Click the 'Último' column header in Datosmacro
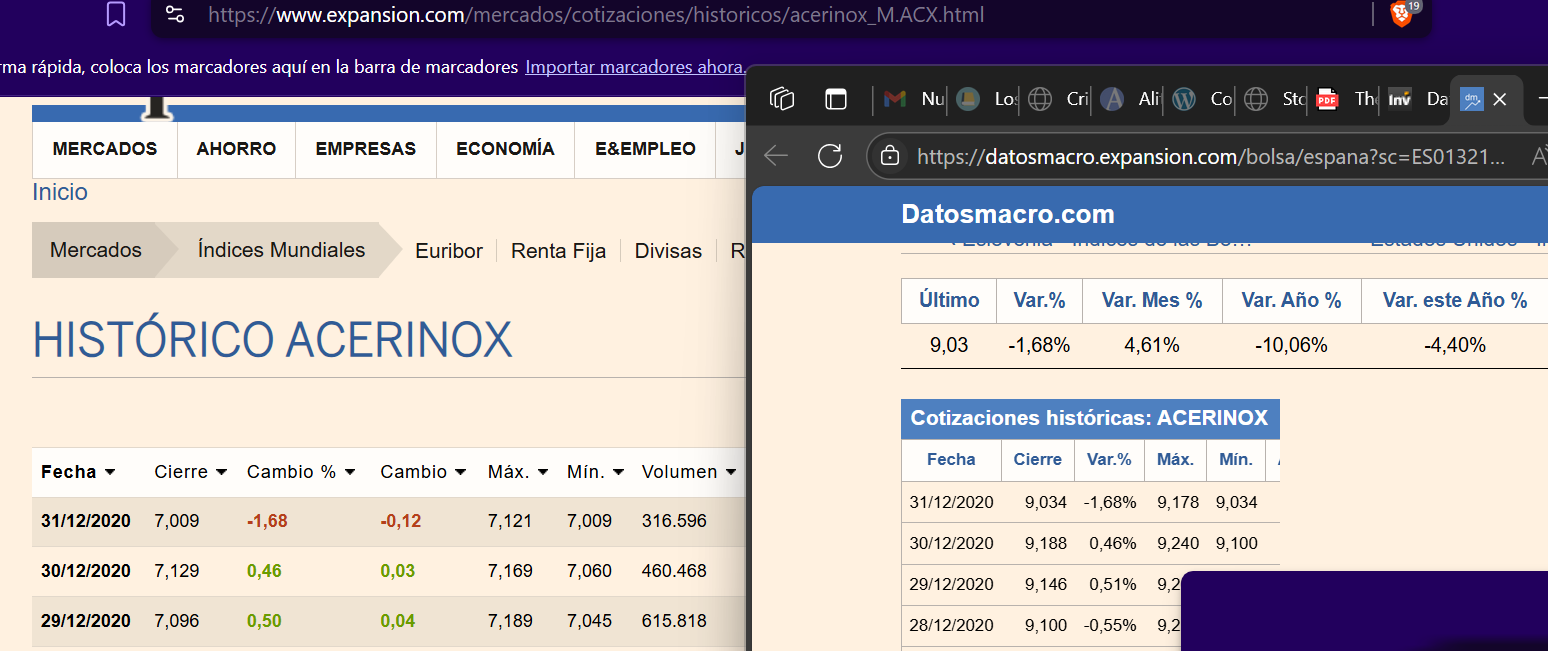1548x651 pixels. pyautogui.click(x=949, y=300)
